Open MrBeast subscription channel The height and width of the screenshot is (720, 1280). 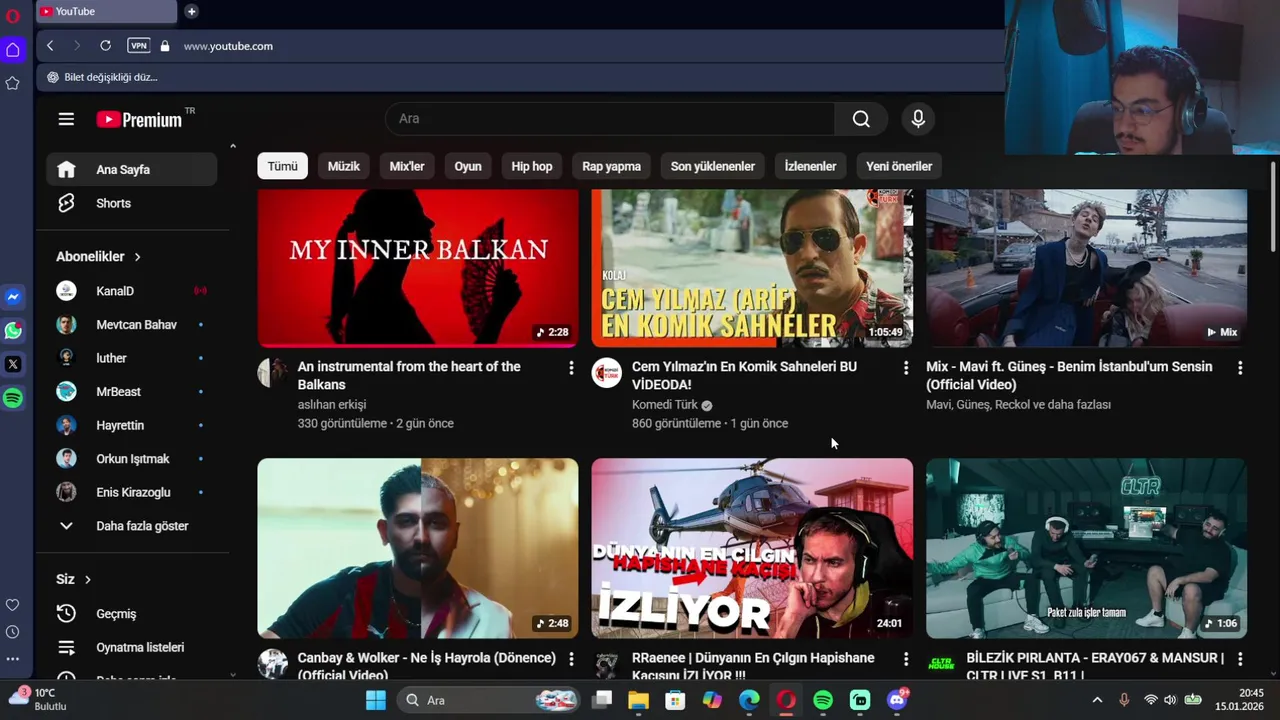[132, 392]
